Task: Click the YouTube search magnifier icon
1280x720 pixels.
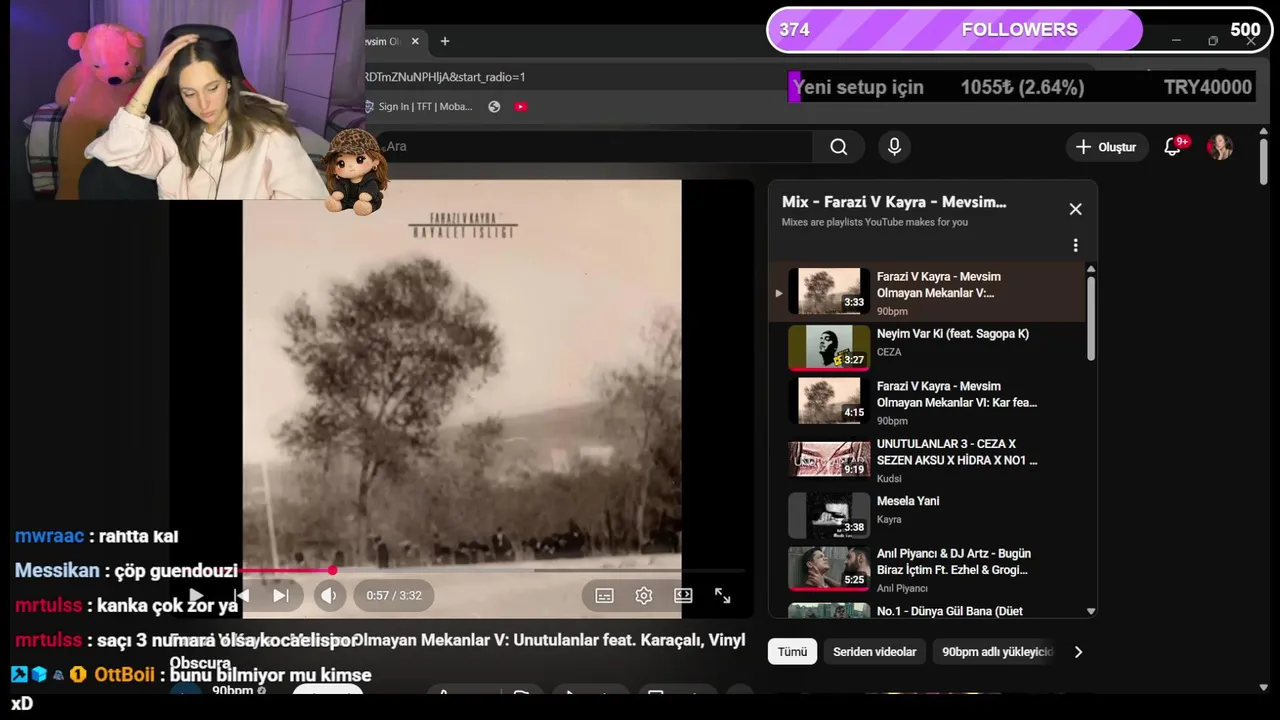Action: tap(838, 147)
